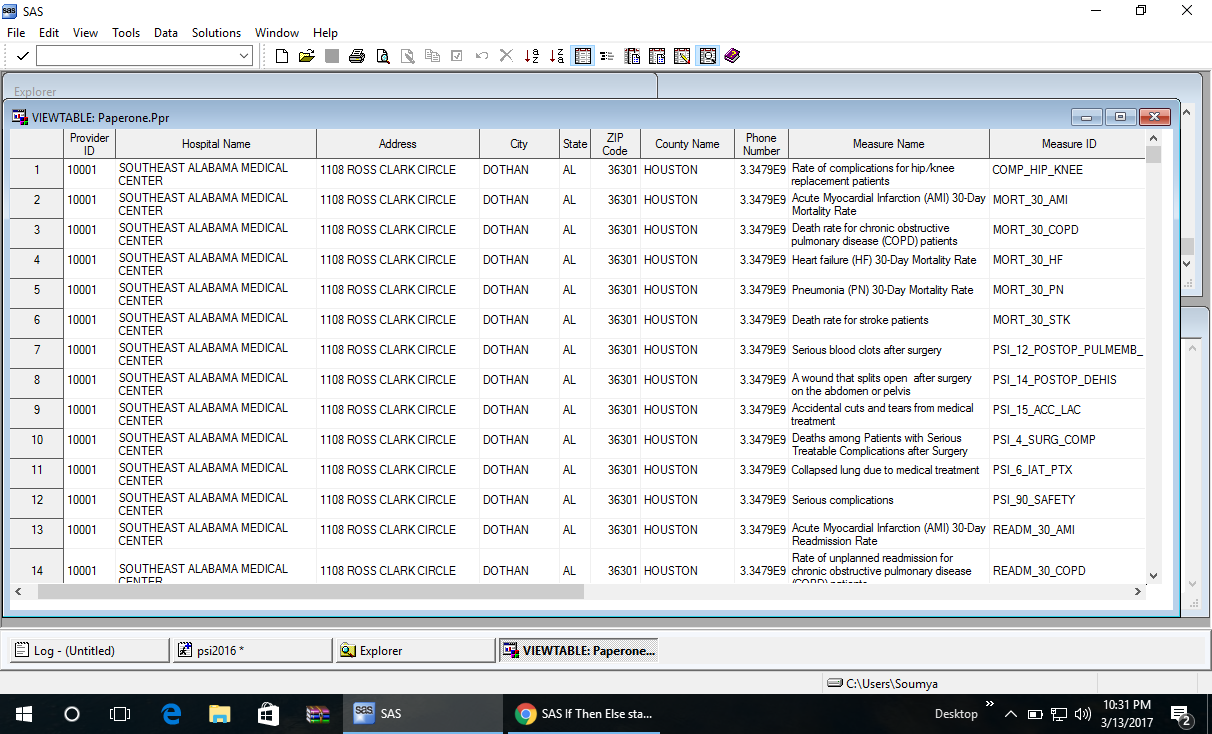Screen dimensions: 1212x734
Task: Click the Hospital Name column header
Action: tap(216, 144)
